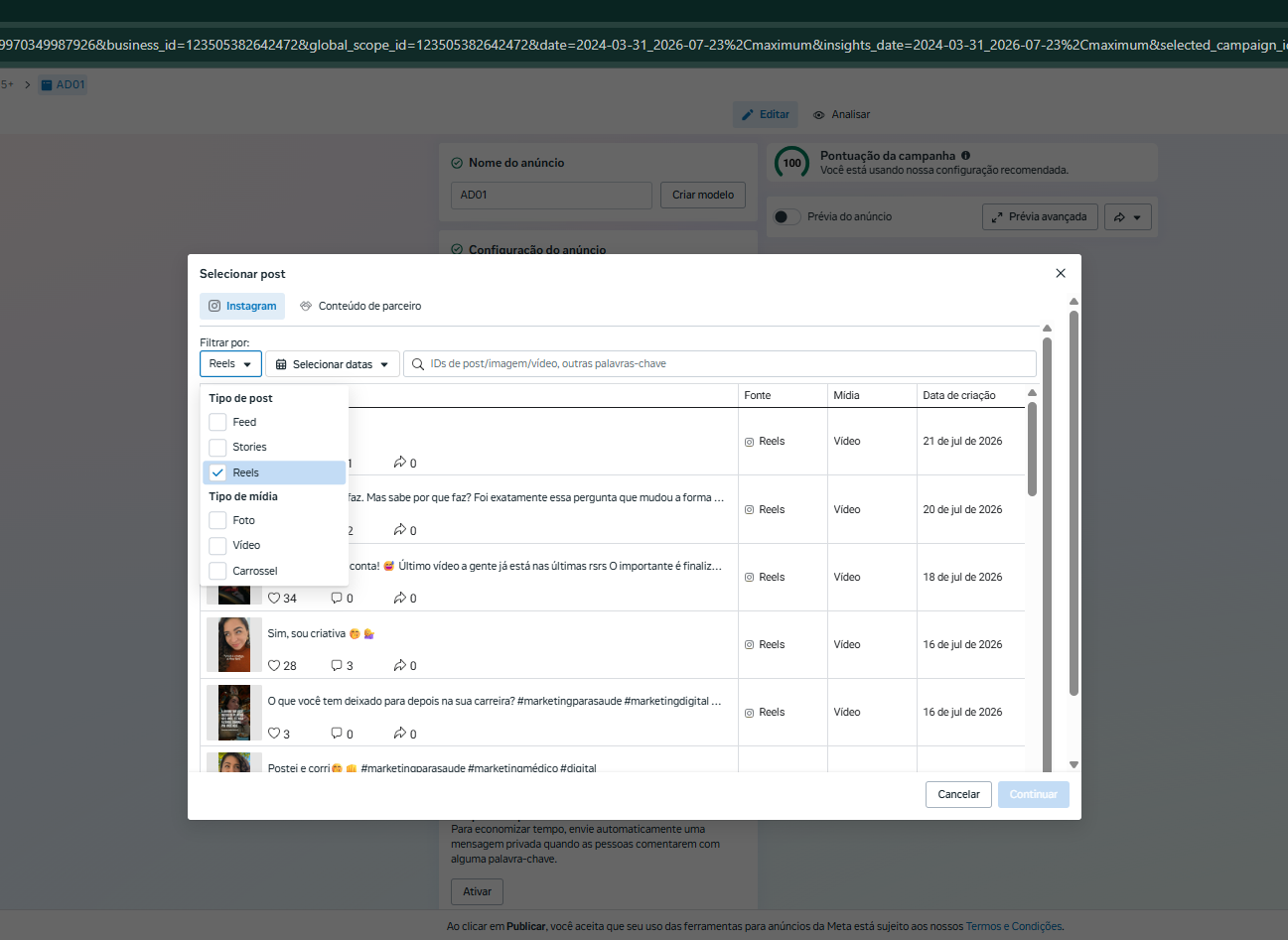Switch to the Conteúdo de parceiro tab
The height and width of the screenshot is (940, 1288).
[x=360, y=306]
